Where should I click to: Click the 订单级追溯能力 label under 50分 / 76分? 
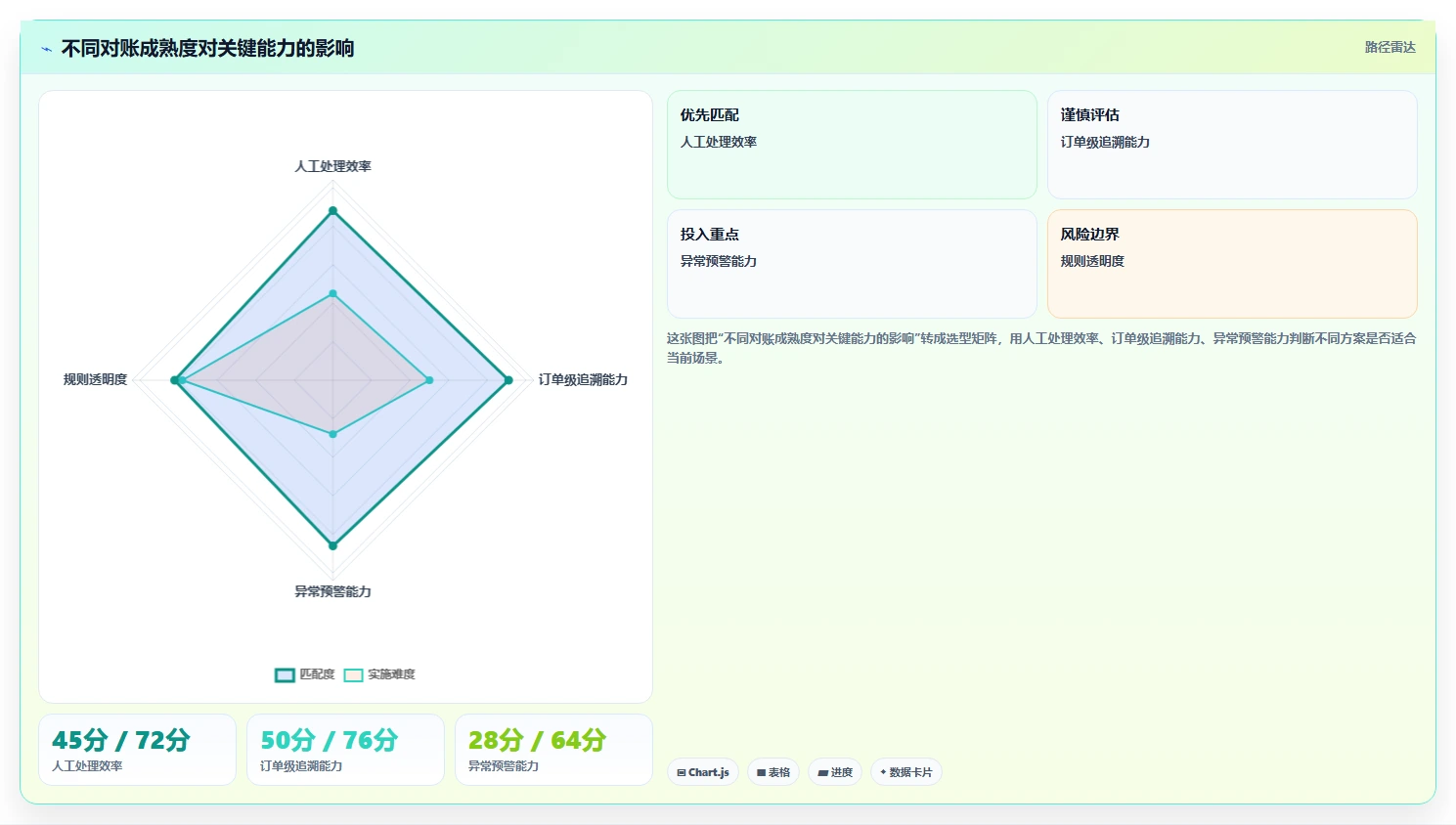click(x=301, y=766)
